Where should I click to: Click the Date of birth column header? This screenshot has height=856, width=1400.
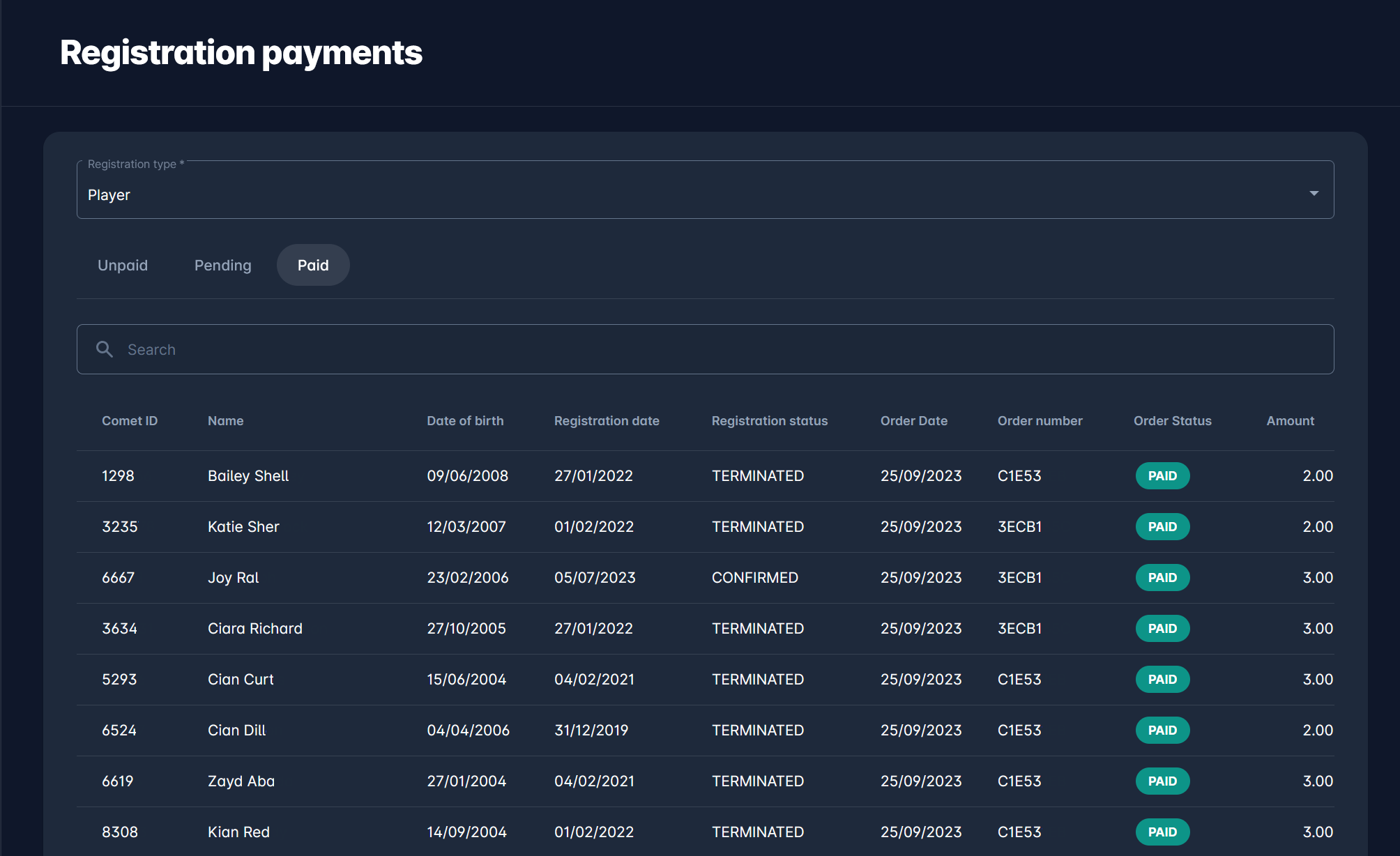tap(465, 420)
